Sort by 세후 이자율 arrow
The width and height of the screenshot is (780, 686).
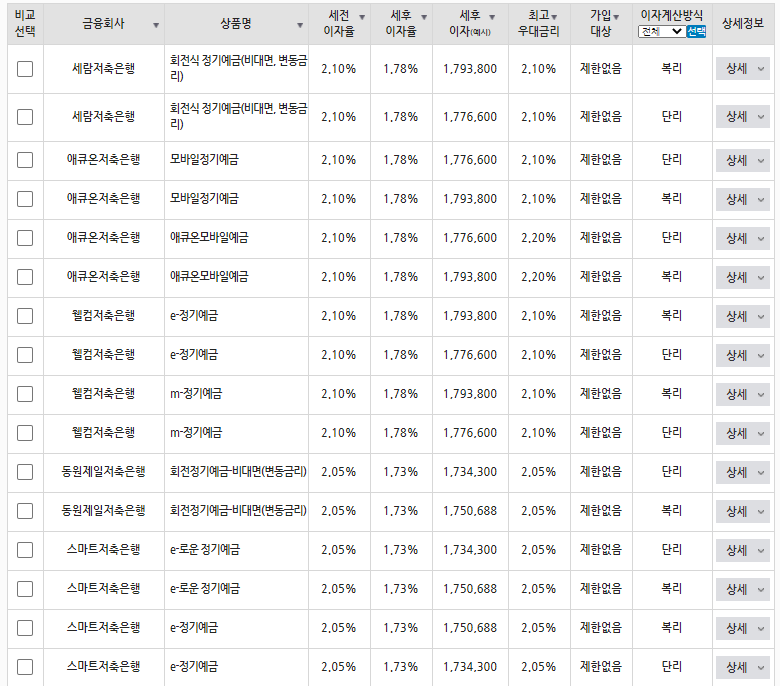click(x=424, y=17)
